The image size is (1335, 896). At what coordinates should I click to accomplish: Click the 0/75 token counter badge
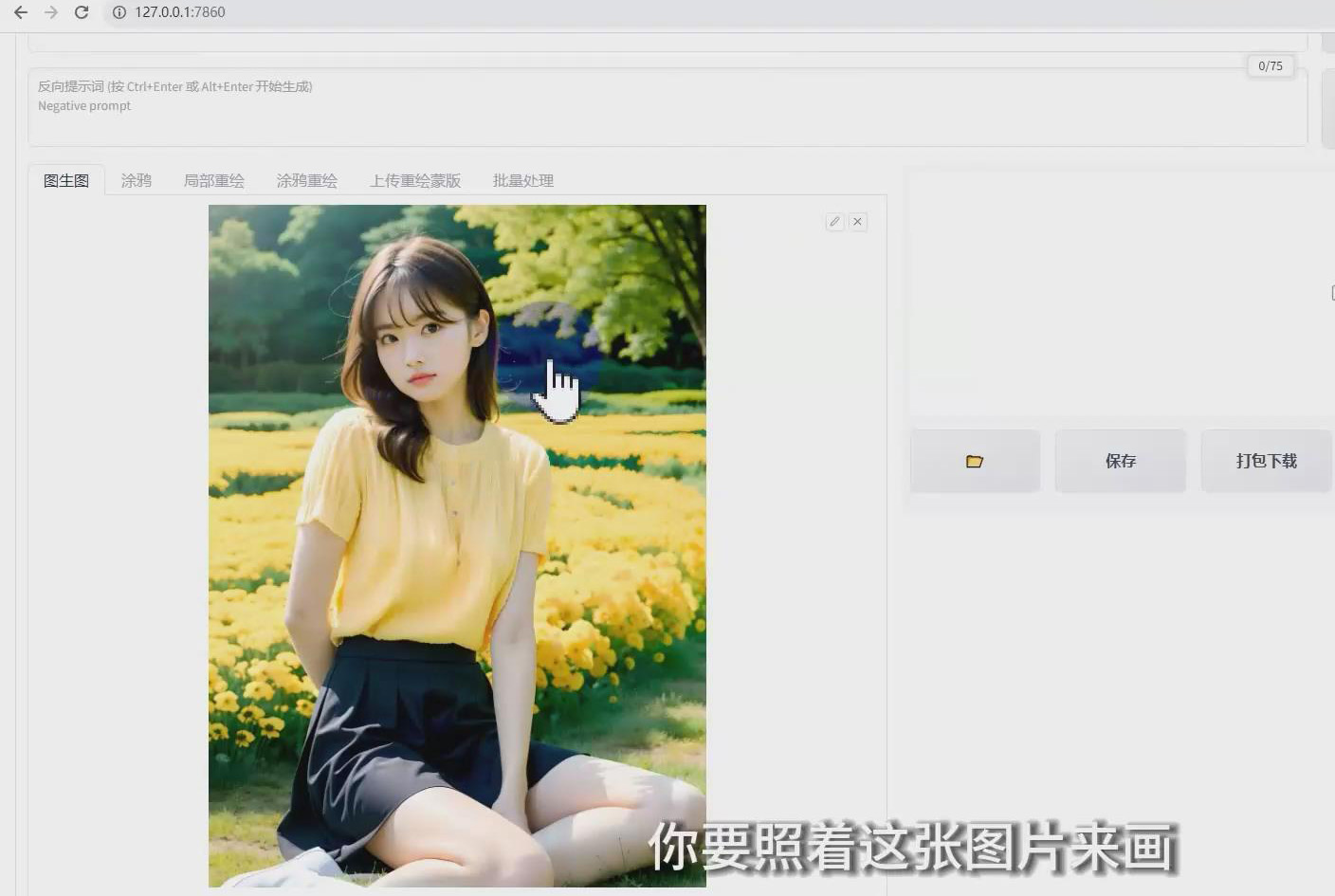1270,65
